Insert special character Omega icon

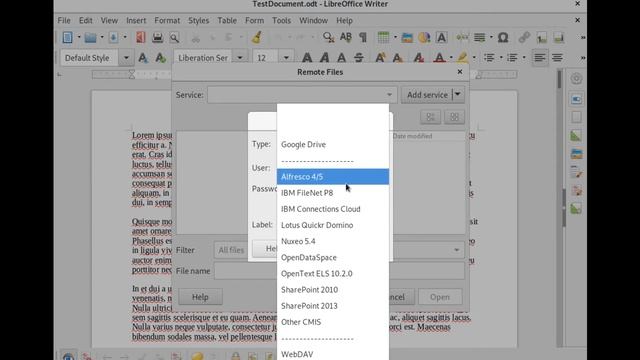click(x=503, y=38)
